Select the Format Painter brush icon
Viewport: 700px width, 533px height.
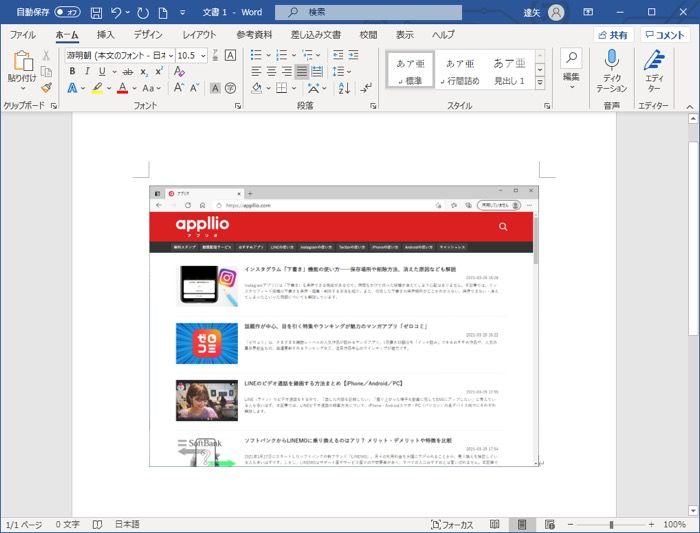(x=46, y=87)
